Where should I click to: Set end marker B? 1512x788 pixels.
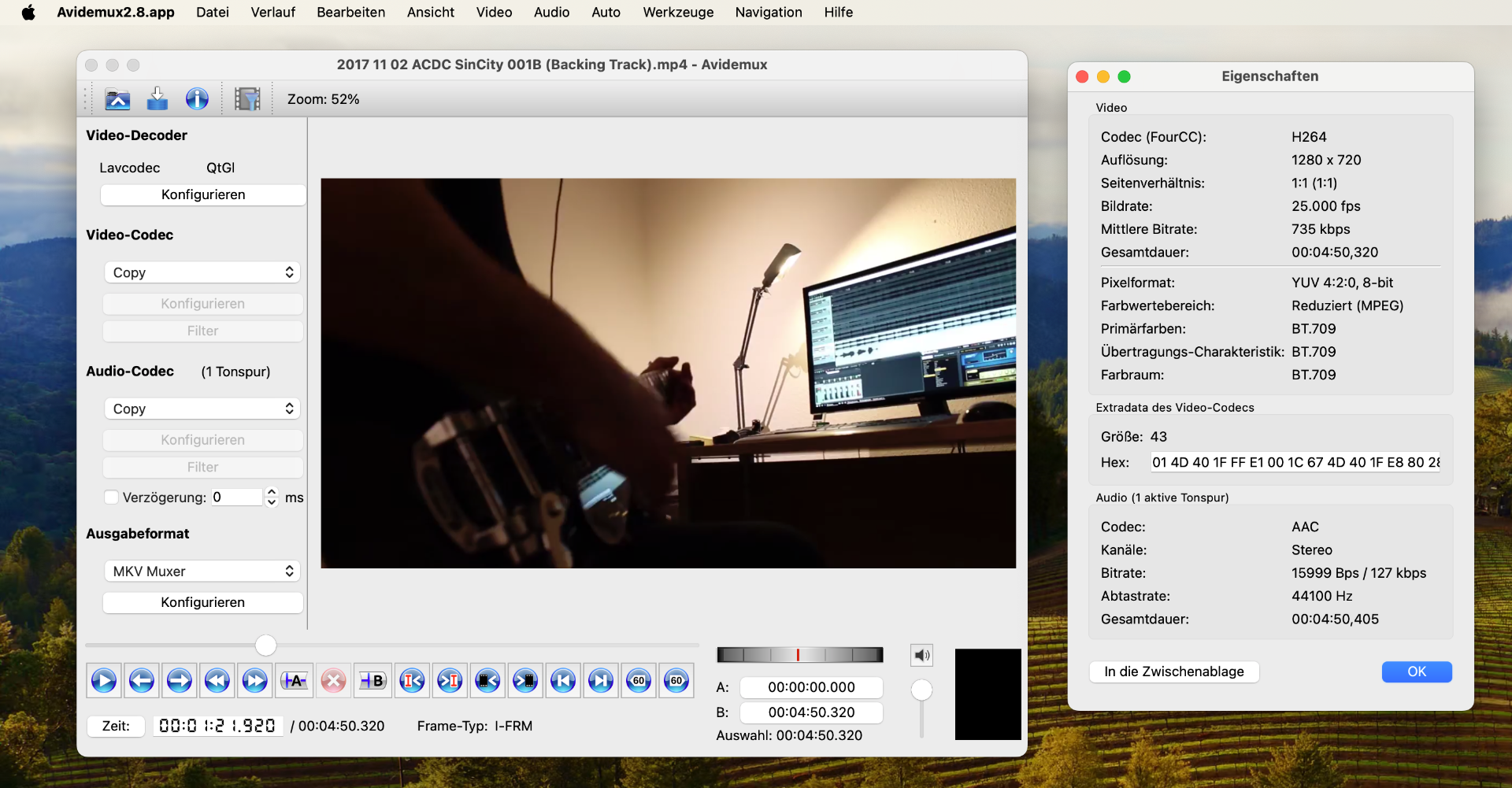(x=372, y=681)
